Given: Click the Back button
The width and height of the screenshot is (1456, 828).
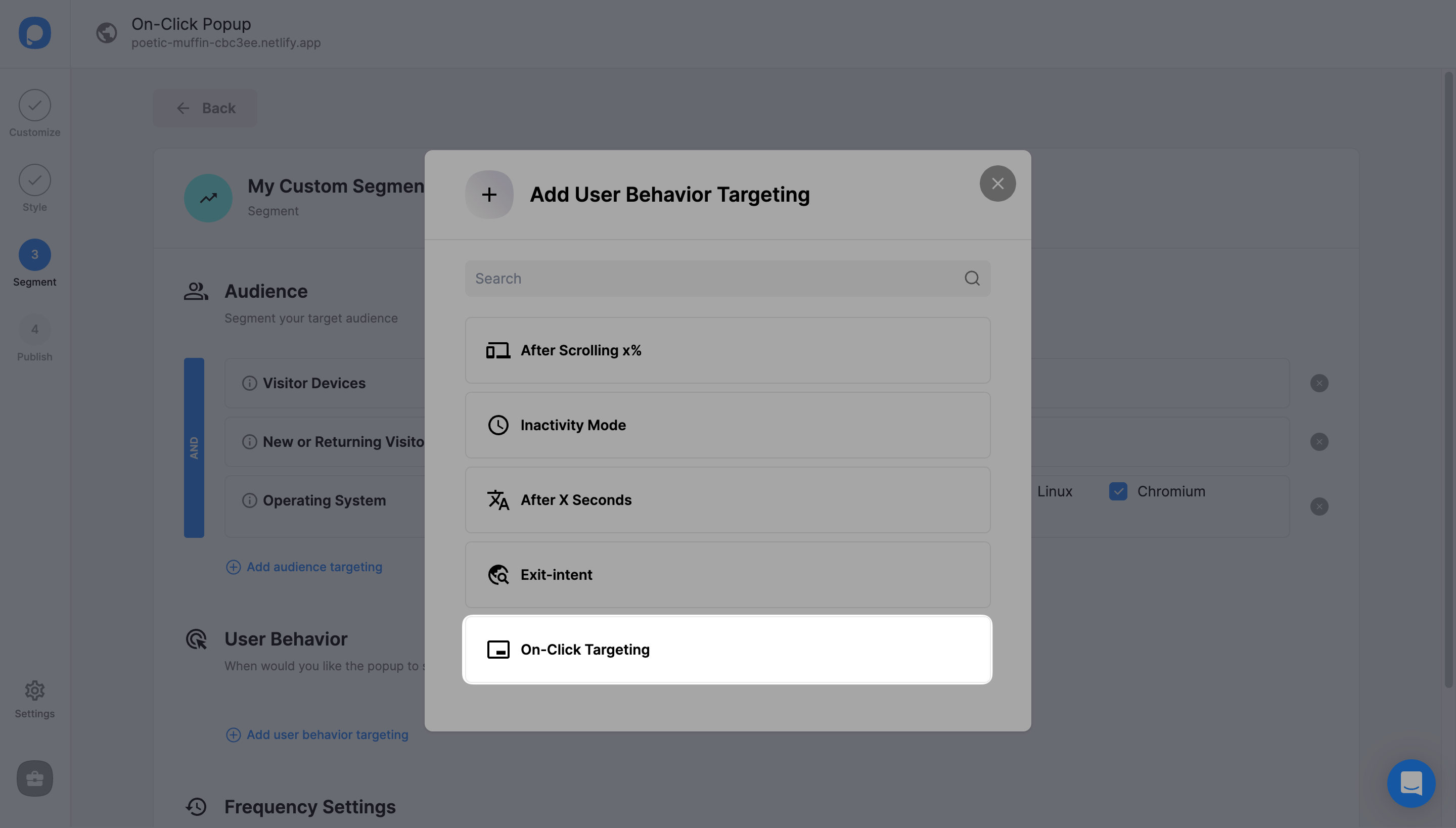Looking at the screenshot, I should 205,108.
